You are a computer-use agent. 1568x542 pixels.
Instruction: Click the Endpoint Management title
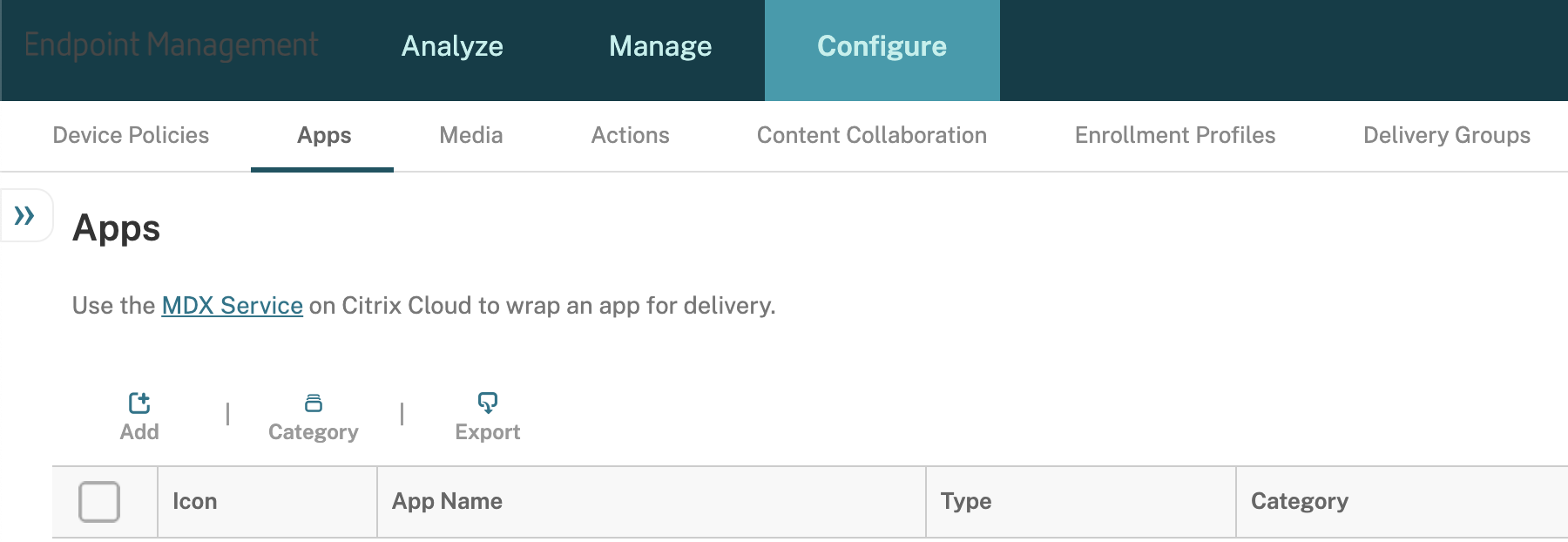click(x=171, y=45)
